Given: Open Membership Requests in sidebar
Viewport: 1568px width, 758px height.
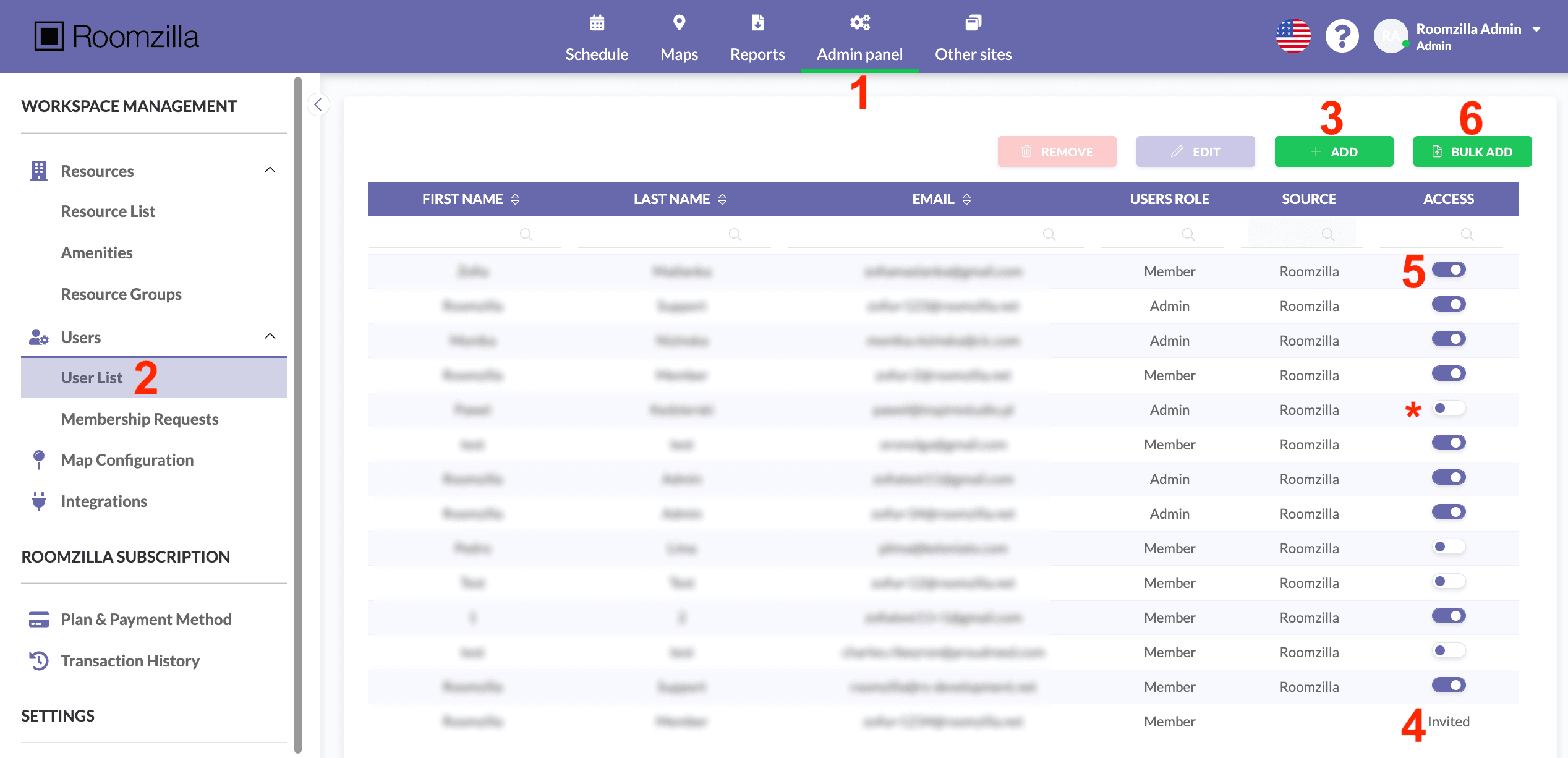Looking at the screenshot, I should tap(140, 419).
